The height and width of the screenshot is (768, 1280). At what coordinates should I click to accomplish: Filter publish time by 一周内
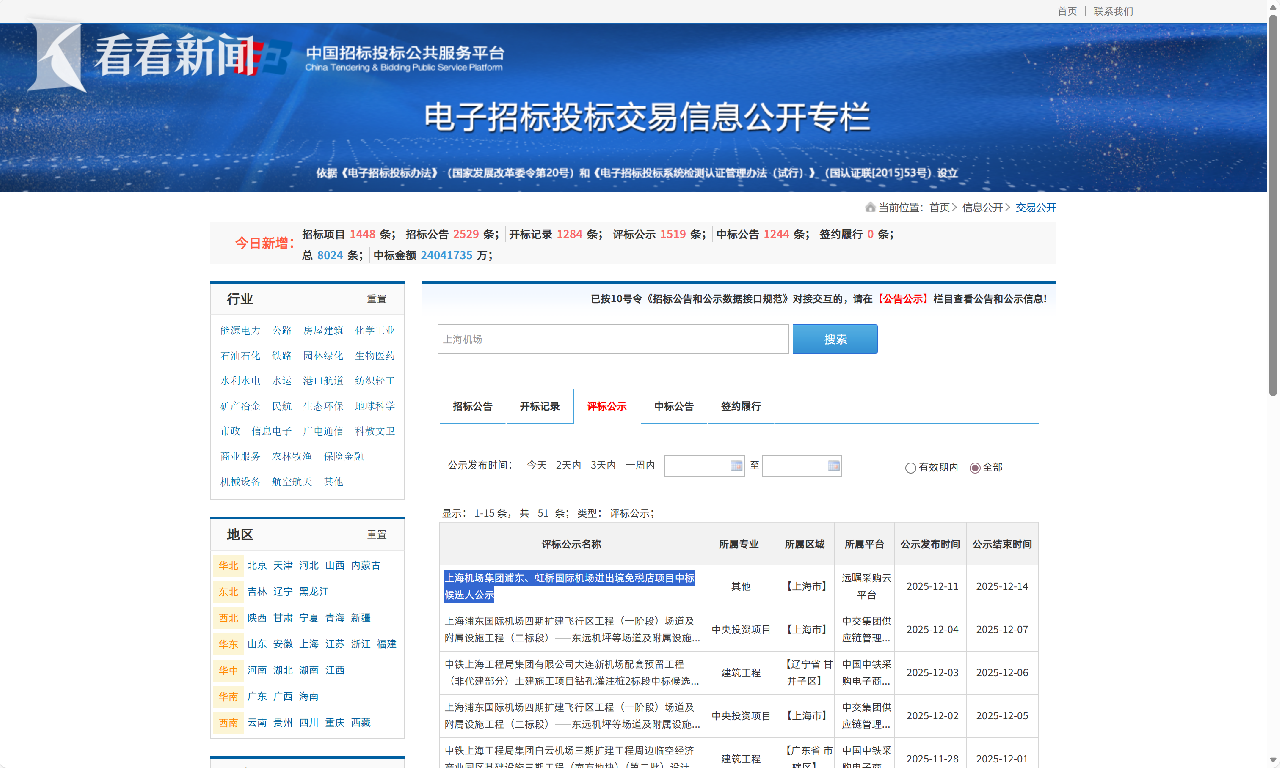click(x=640, y=466)
